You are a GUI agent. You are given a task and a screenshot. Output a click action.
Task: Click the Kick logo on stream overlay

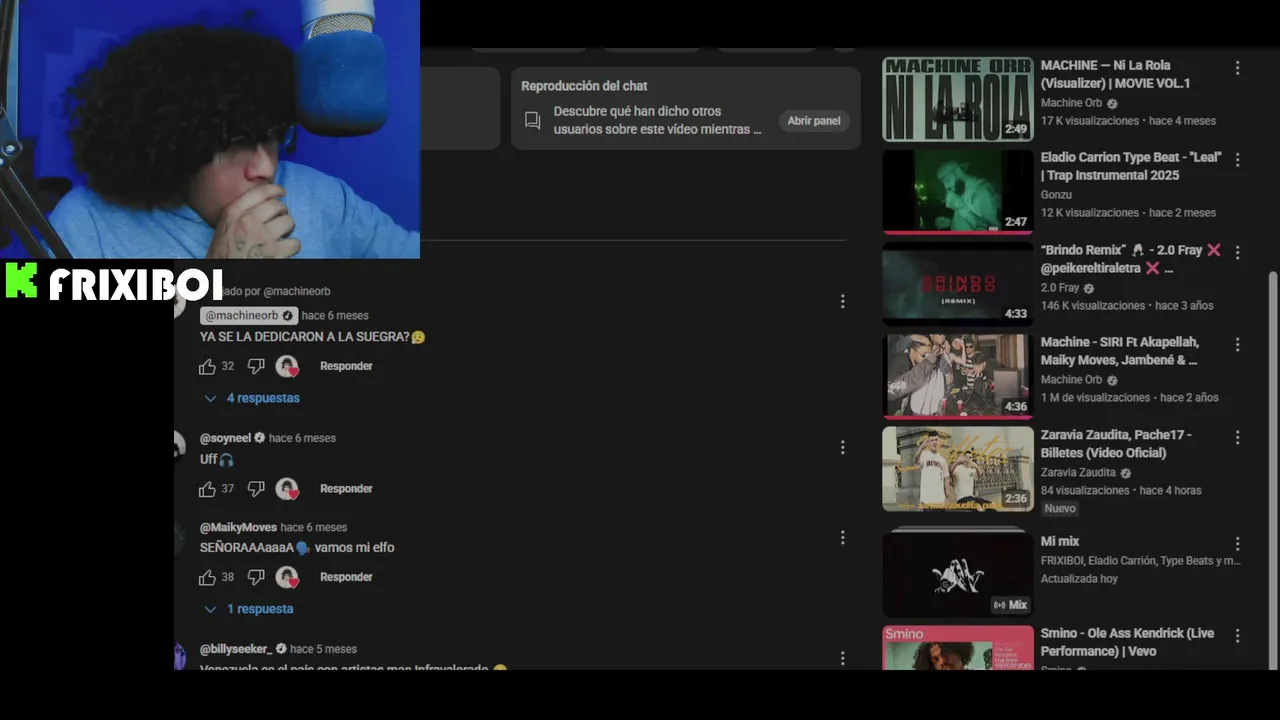pos(21,281)
